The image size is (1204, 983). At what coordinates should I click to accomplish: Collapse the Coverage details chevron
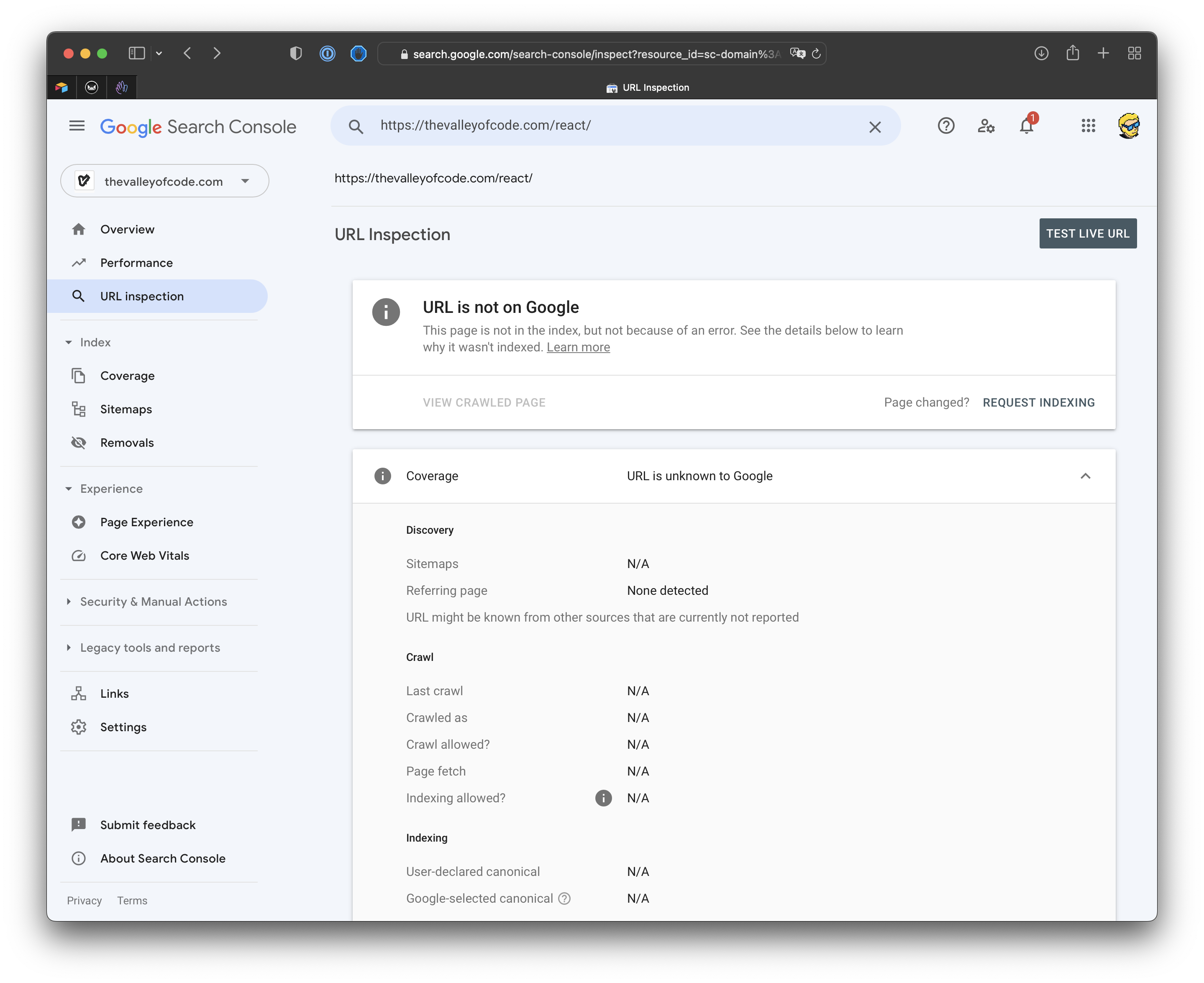point(1085,476)
